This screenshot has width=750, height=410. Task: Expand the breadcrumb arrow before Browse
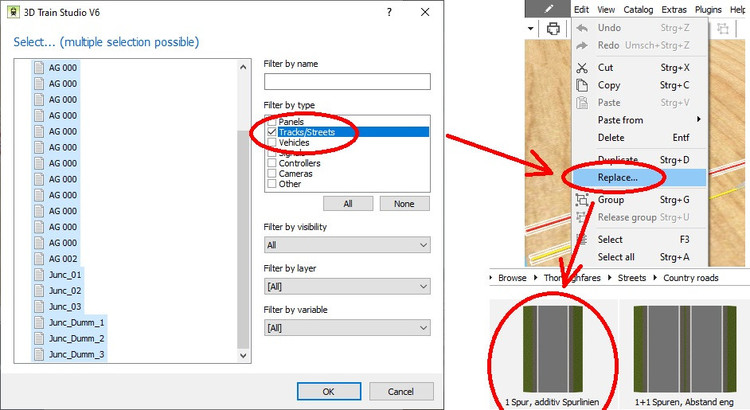point(491,277)
